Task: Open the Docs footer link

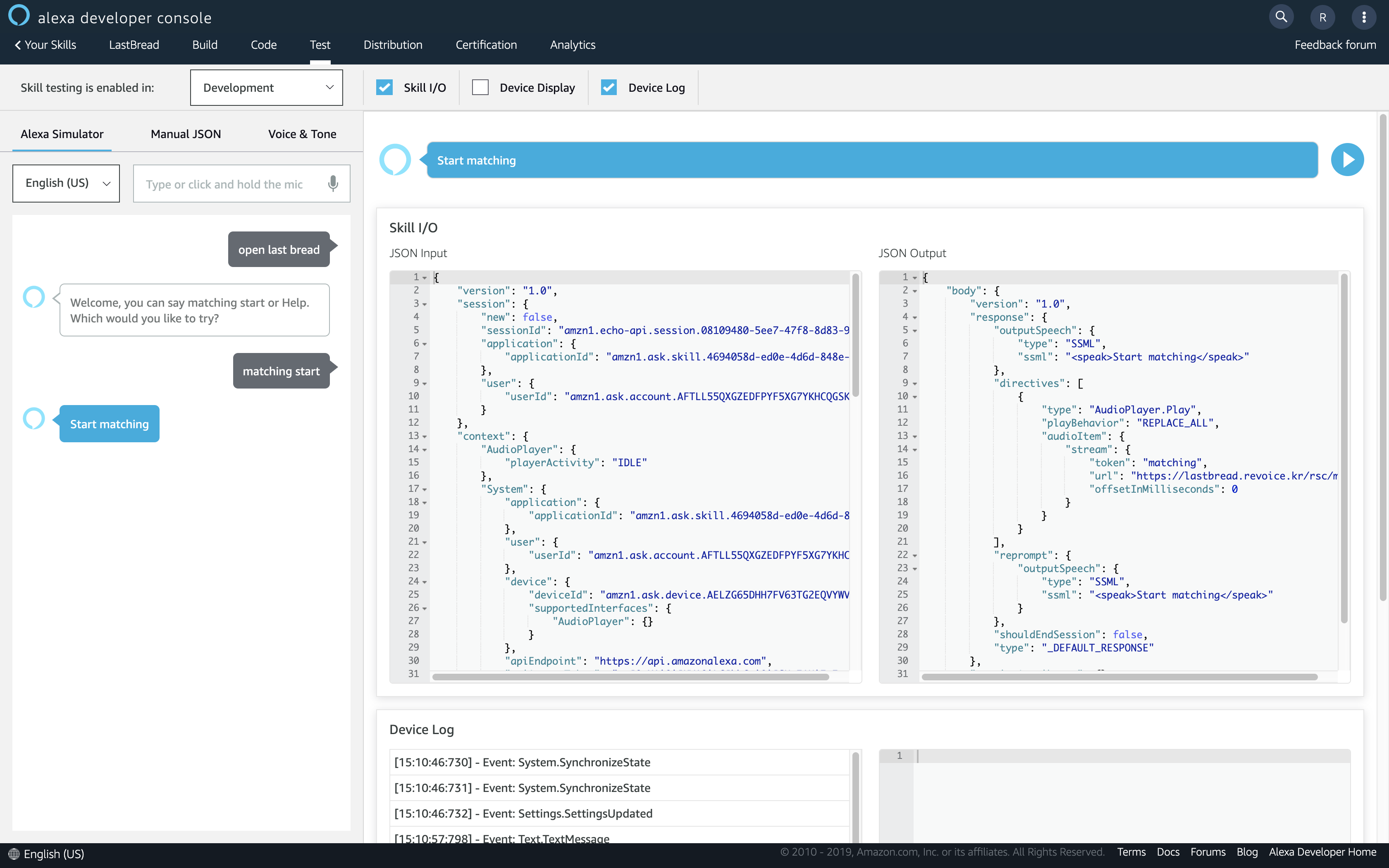Action: (x=1168, y=852)
